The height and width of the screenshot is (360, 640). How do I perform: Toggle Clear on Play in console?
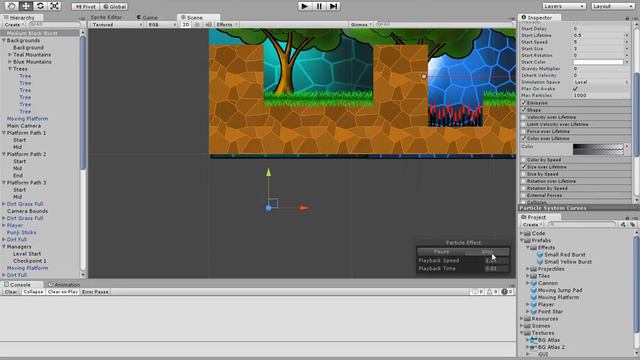(62, 292)
